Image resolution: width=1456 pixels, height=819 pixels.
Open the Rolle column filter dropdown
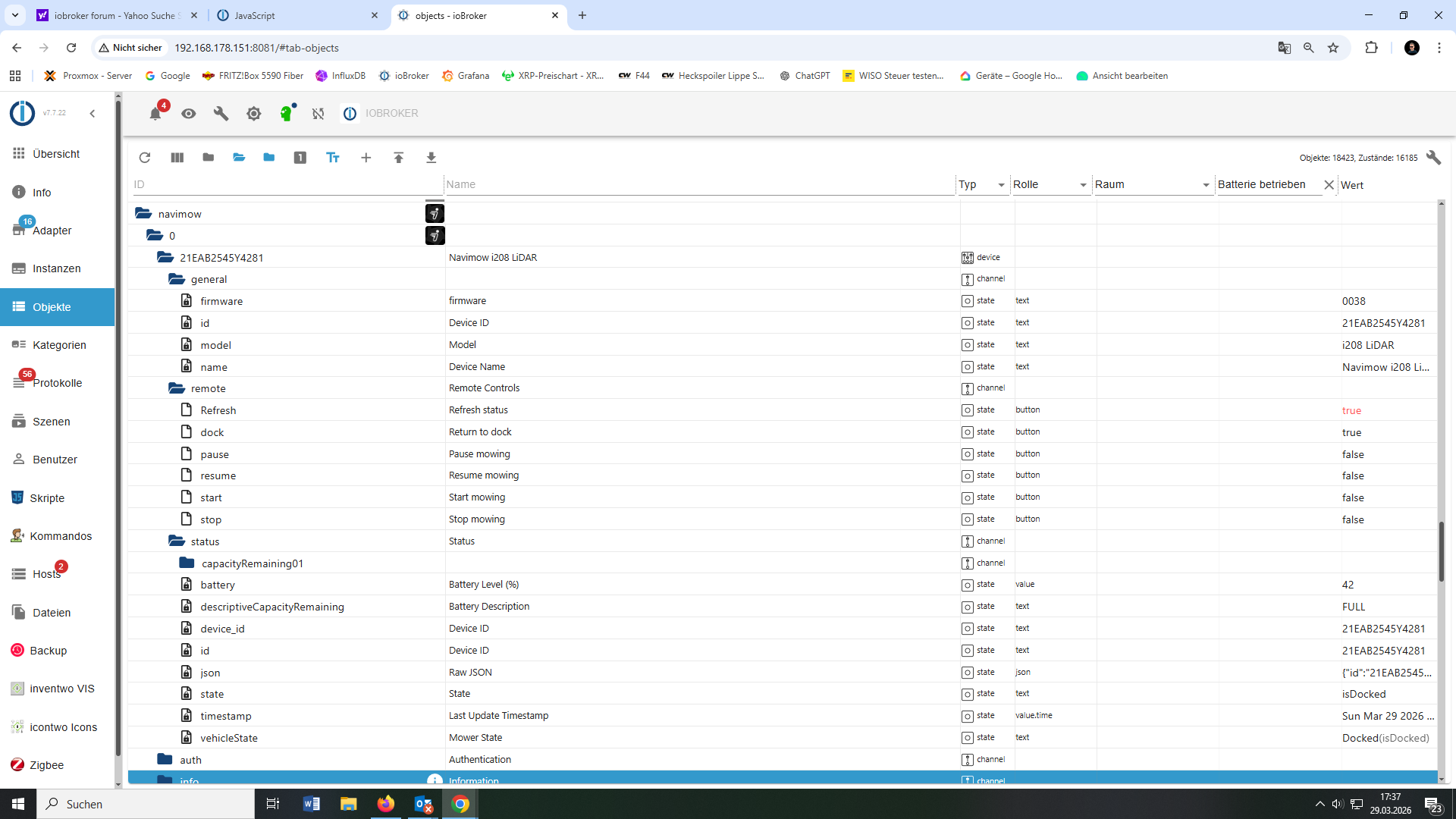tap(1082, 184)
